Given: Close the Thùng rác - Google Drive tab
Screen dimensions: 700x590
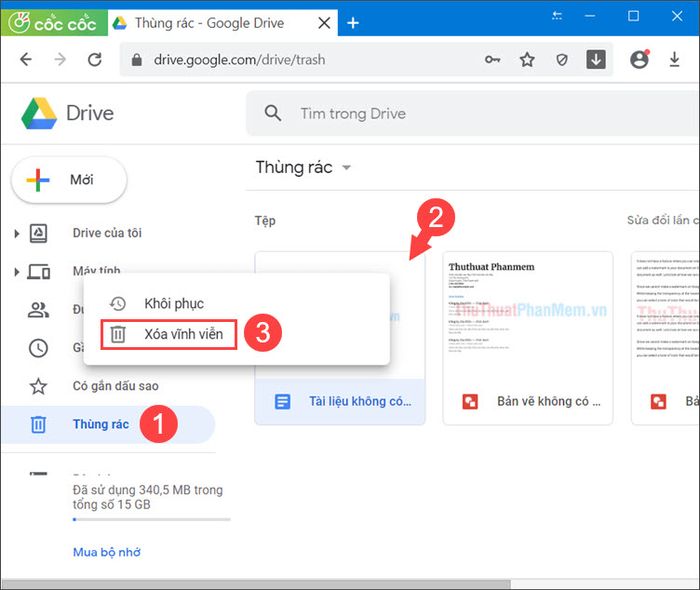Looking at the screenshot, I should point(325,23).
